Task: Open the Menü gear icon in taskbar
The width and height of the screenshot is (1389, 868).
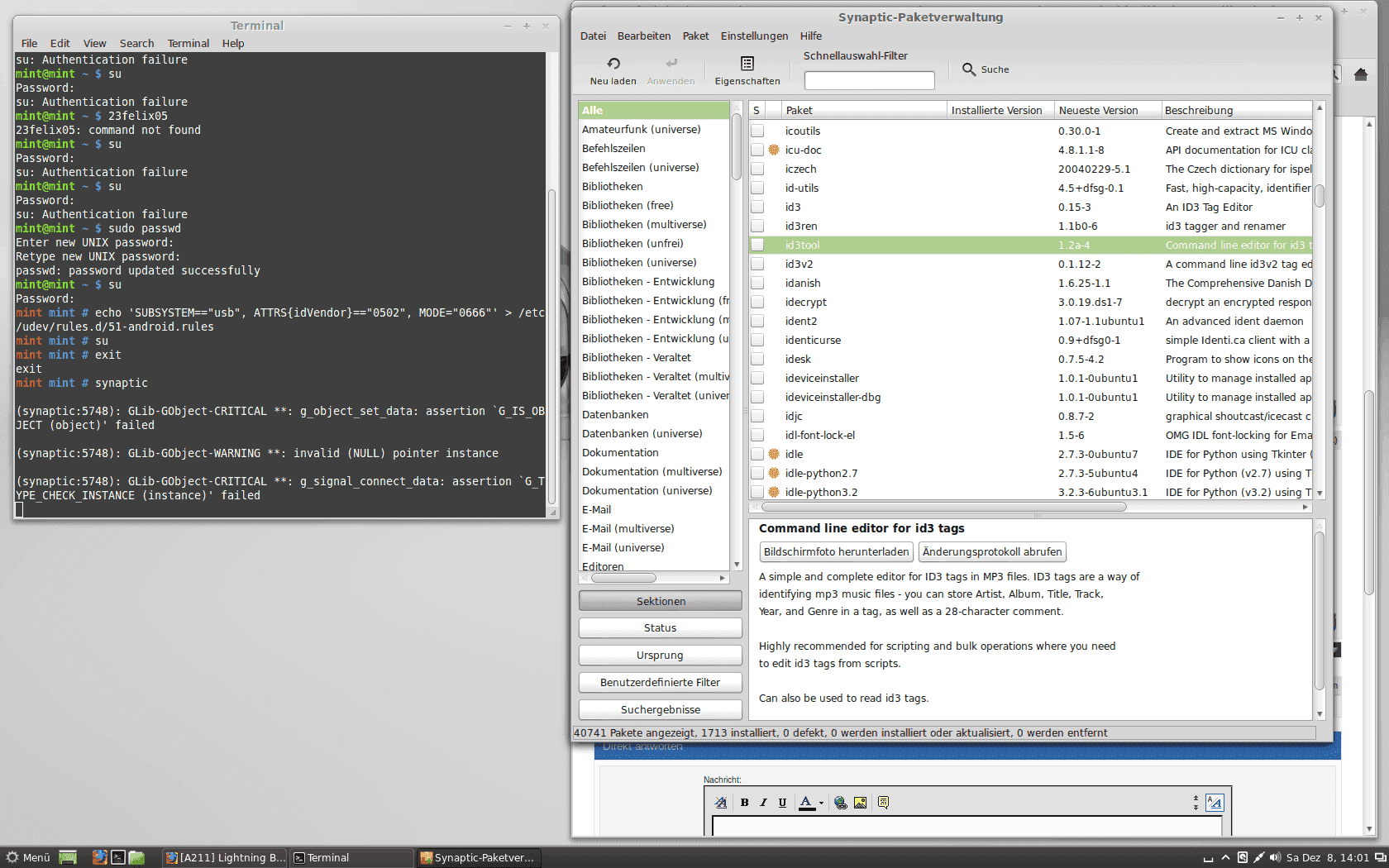Action: (x=12, y=857)
